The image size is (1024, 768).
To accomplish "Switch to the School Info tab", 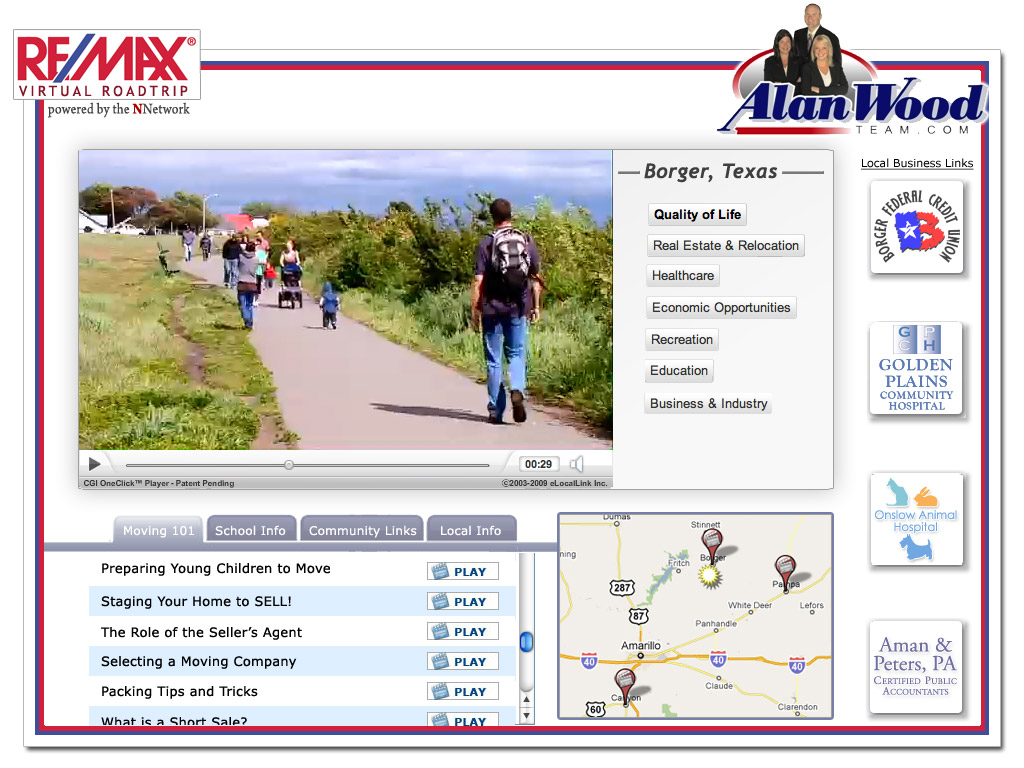I will pyautogui.click(x=250, y=530).
